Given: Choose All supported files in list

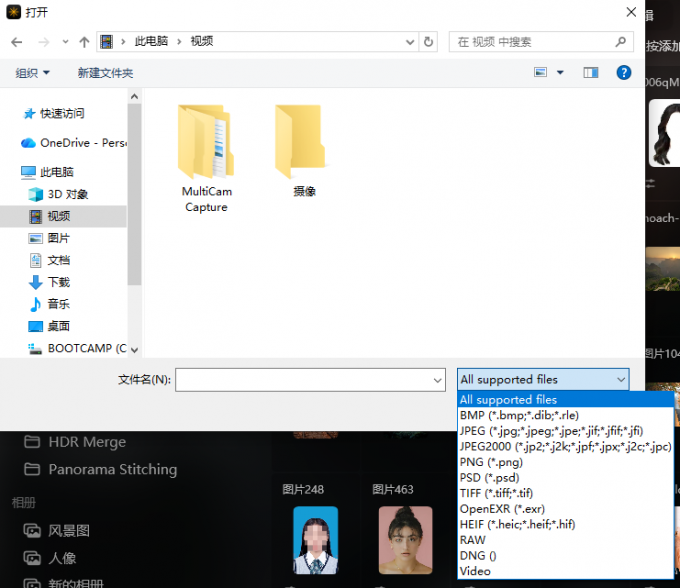Looking at the screenshot, I should click(x=566, y=399).
